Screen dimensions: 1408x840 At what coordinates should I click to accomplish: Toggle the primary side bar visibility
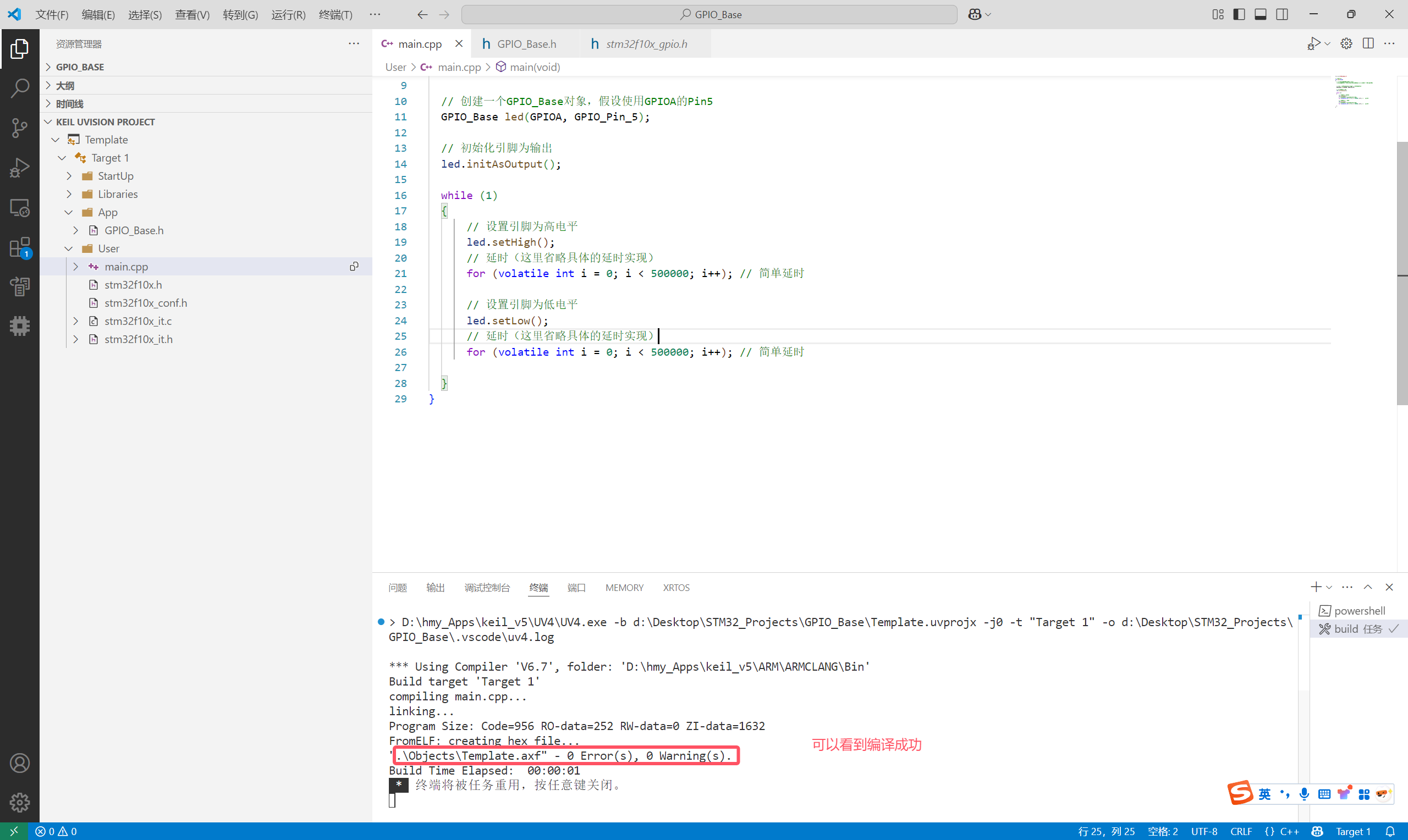coord(1239,14)
